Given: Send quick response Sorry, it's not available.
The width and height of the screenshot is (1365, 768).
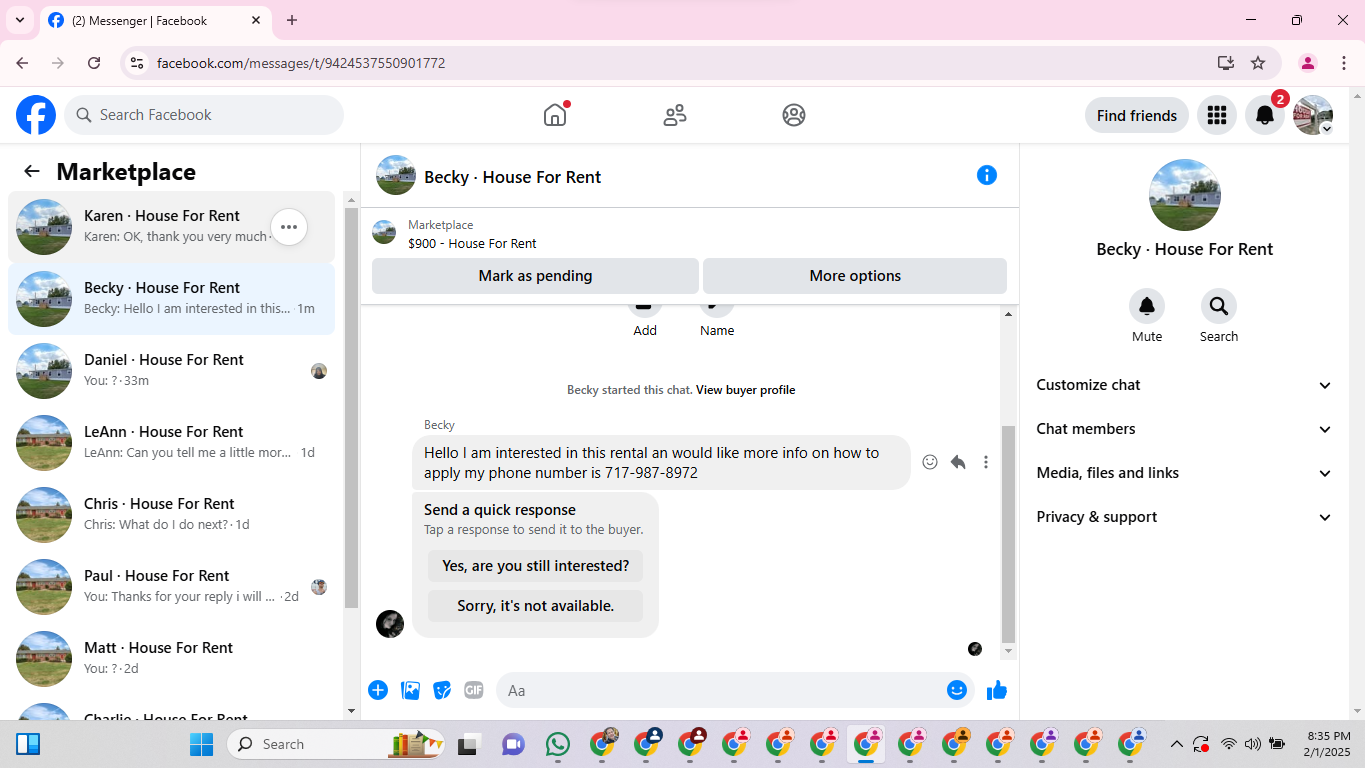Looking at the screenshot, I should tap(535, 606).
